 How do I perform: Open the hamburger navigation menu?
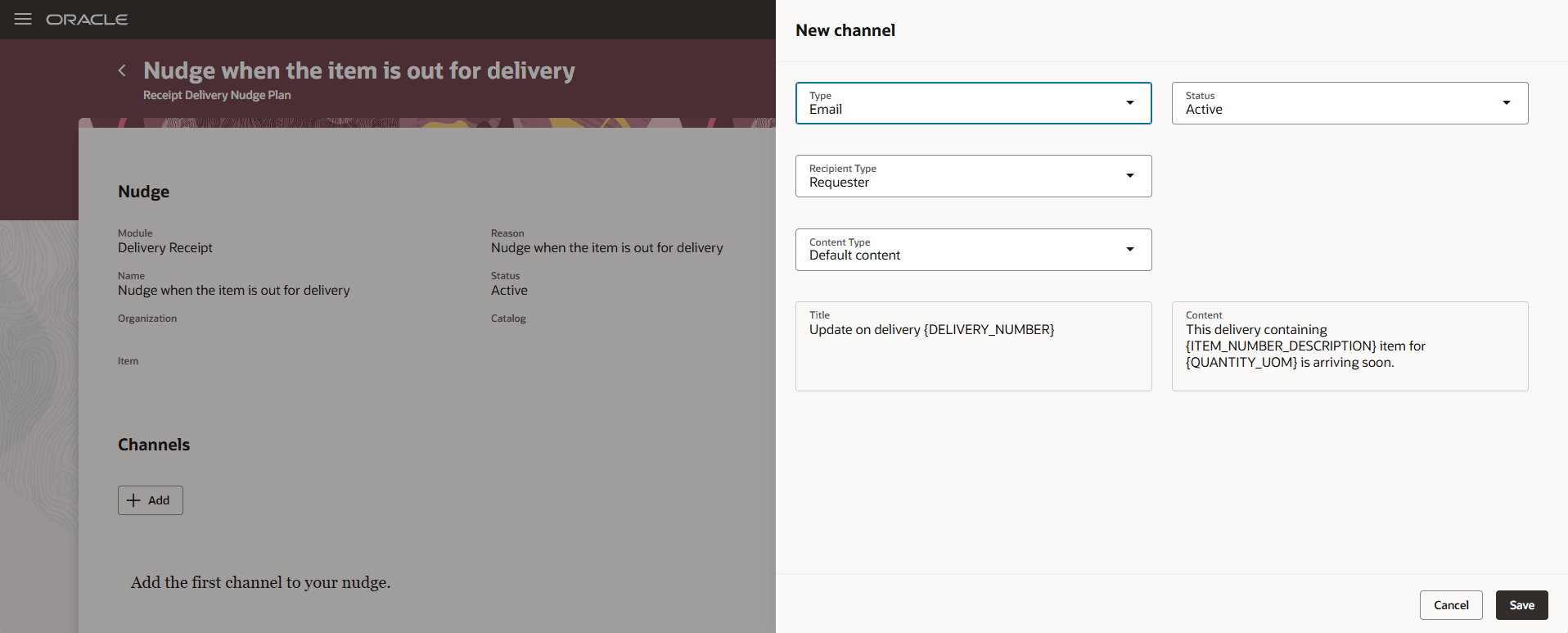[23, 19]
